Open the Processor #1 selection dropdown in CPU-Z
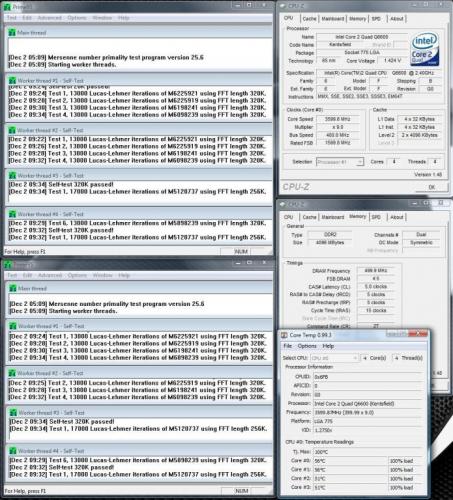This screenshot has width=453, height=500. coord(340,162)
